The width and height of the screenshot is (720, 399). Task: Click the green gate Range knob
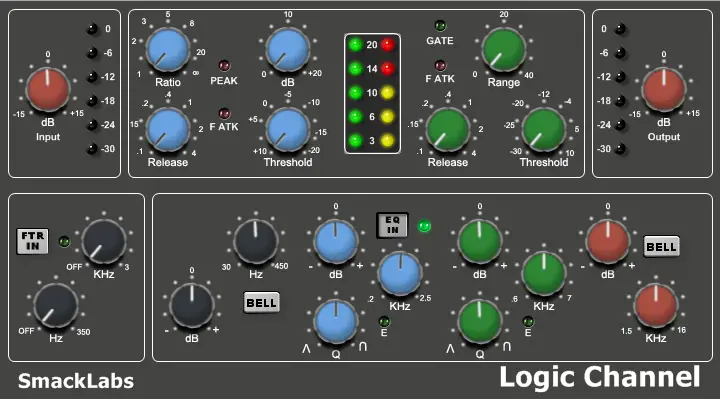(504, 50)
